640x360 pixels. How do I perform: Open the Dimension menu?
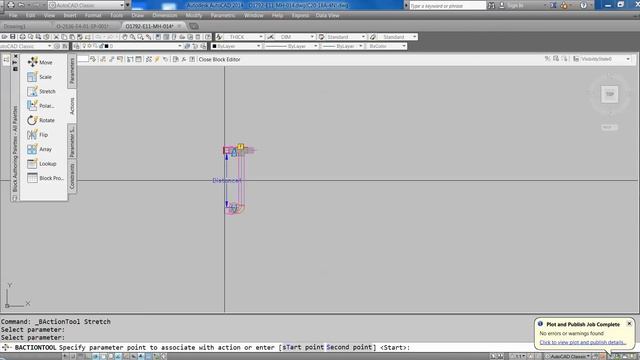coord(164,16)
